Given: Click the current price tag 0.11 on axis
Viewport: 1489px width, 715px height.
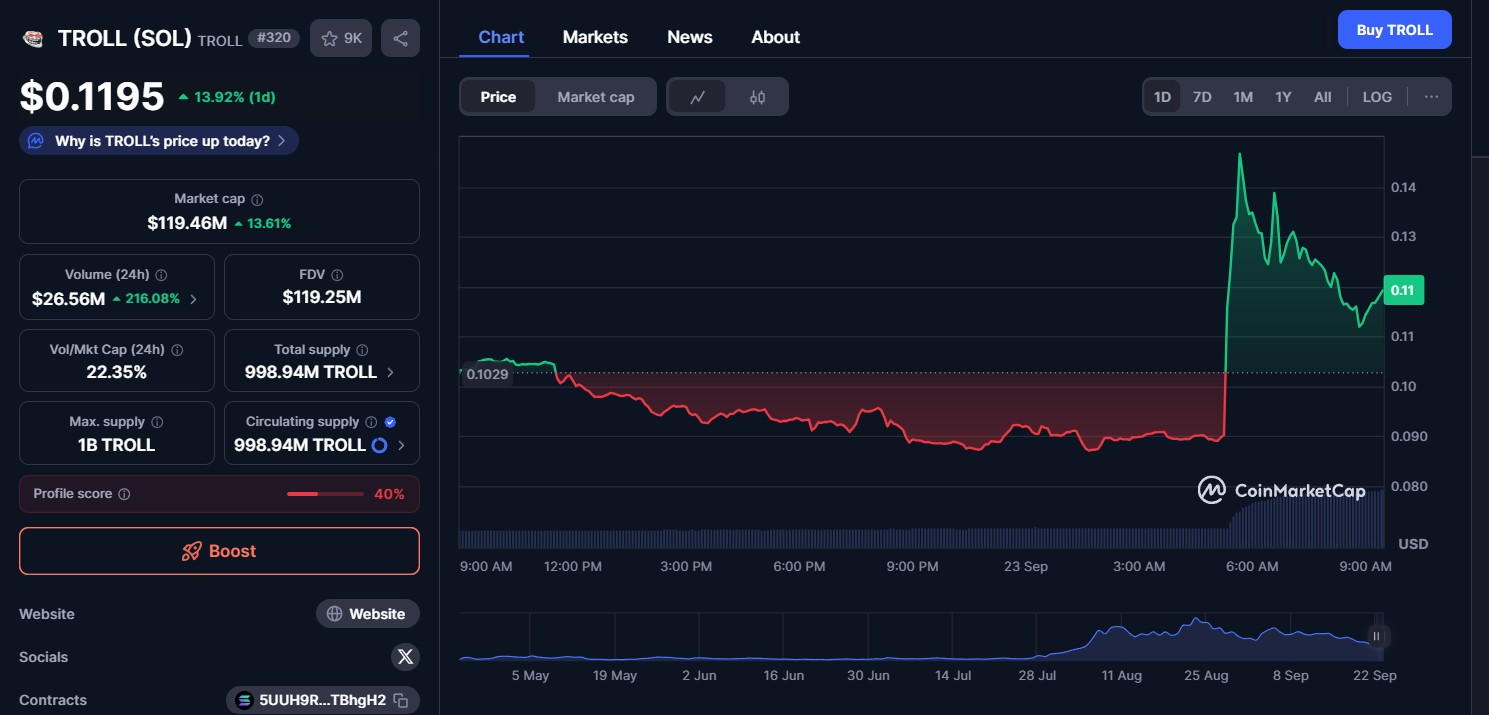Looking at the screenshot, I should coord(1403,290).
